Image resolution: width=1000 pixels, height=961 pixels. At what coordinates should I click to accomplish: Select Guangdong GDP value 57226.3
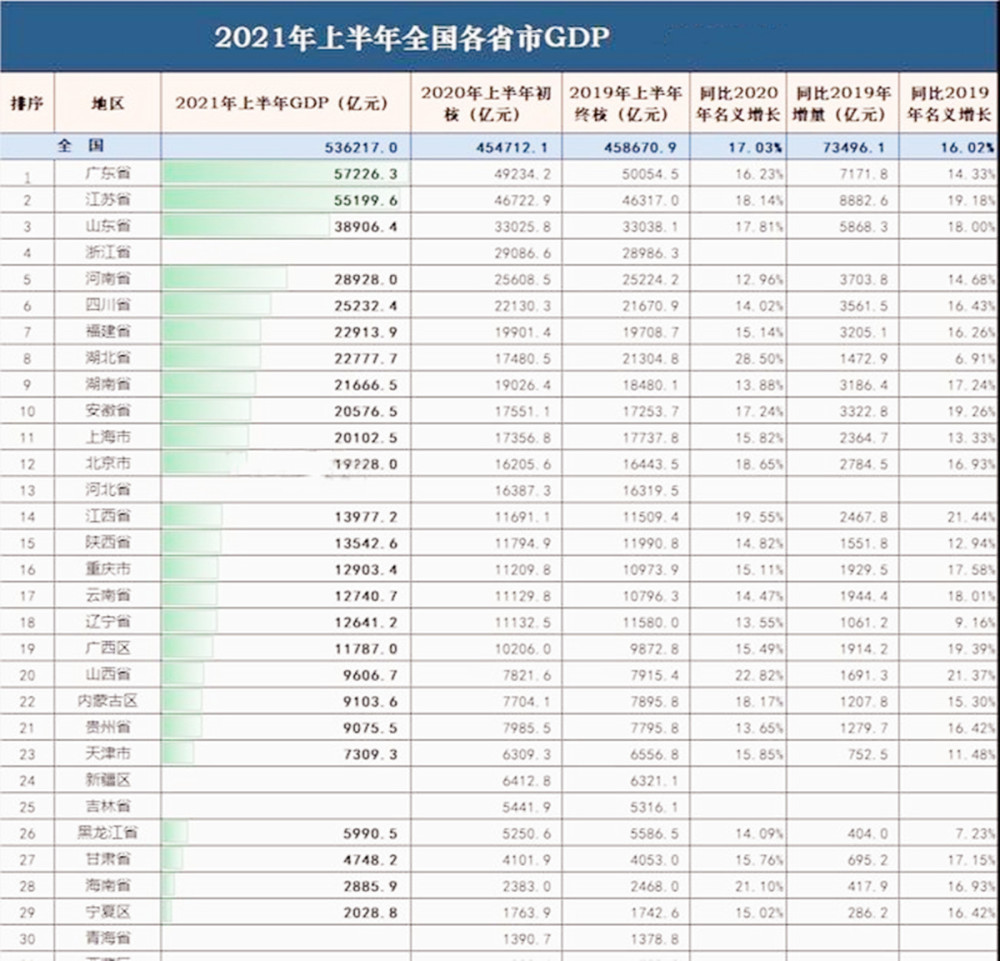365,174
